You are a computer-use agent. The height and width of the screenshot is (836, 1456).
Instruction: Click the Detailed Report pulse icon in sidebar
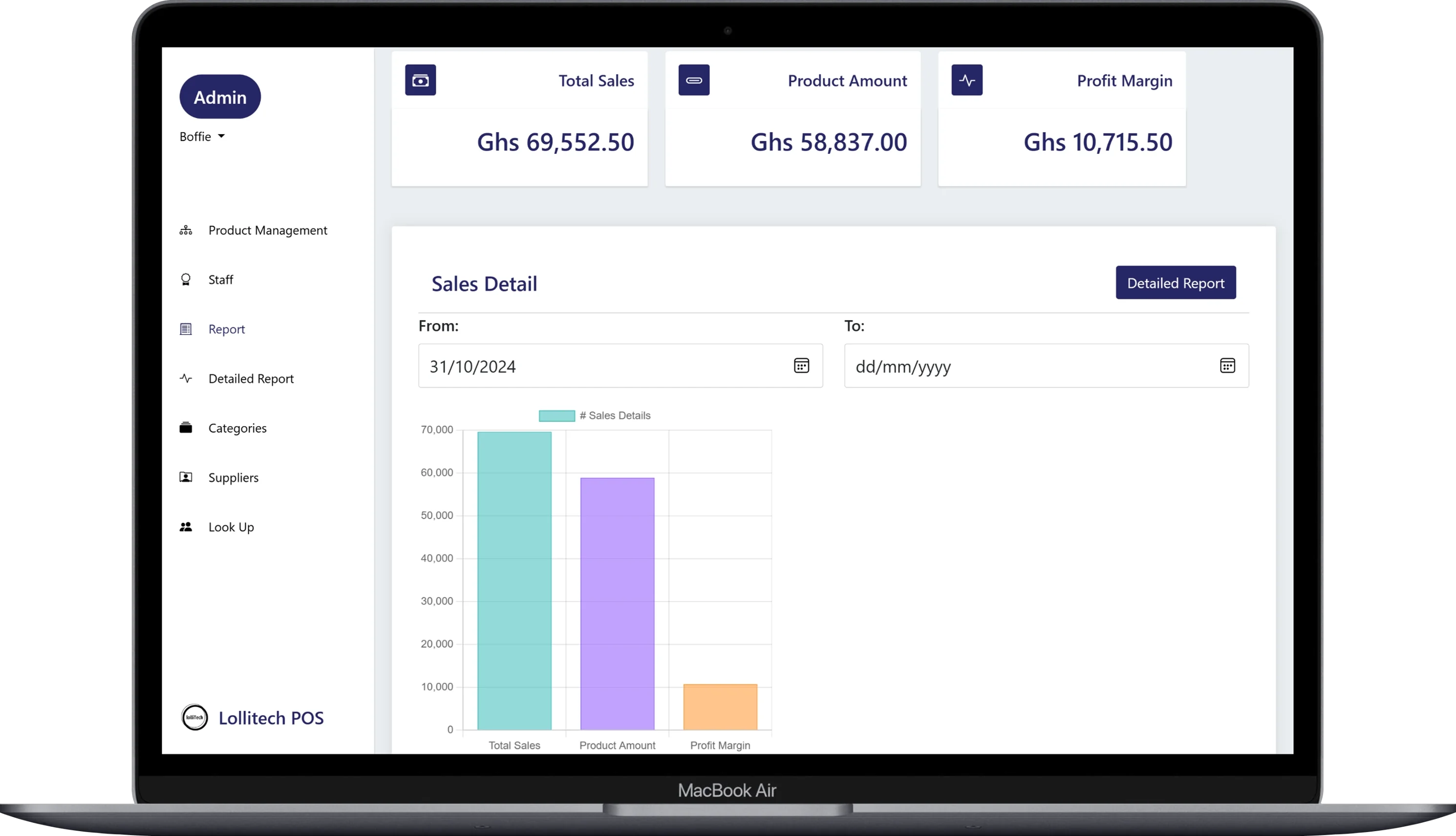186,378
